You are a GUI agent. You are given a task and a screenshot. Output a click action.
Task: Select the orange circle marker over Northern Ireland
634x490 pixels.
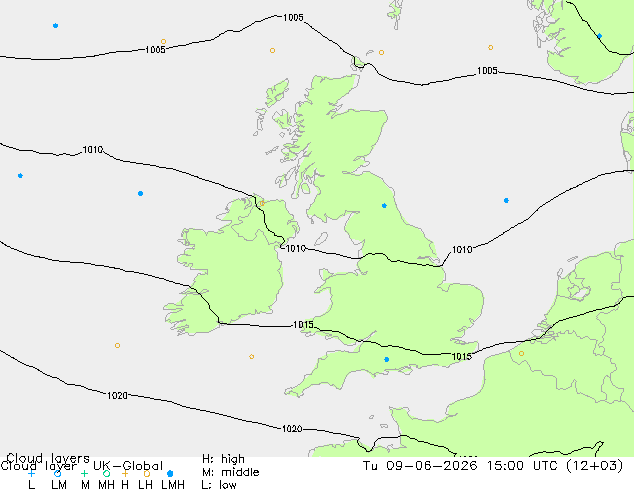click(262, 203)
